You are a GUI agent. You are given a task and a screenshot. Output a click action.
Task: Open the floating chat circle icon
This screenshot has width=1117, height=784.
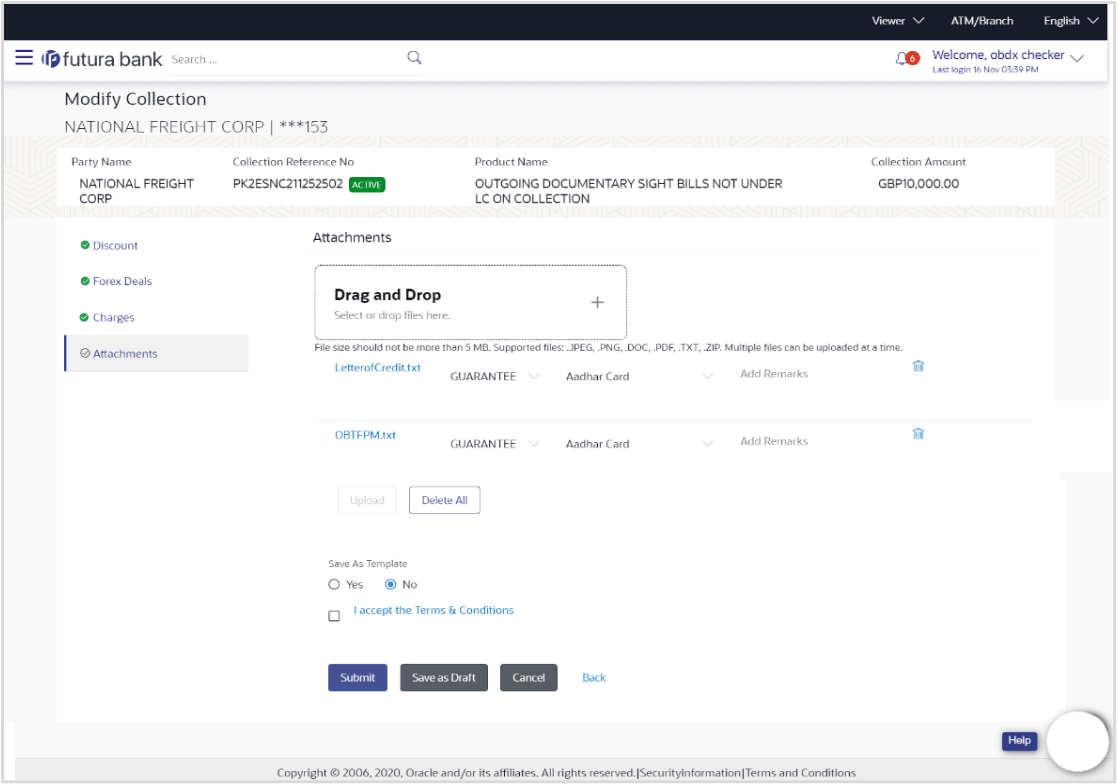coord(1079,742)
